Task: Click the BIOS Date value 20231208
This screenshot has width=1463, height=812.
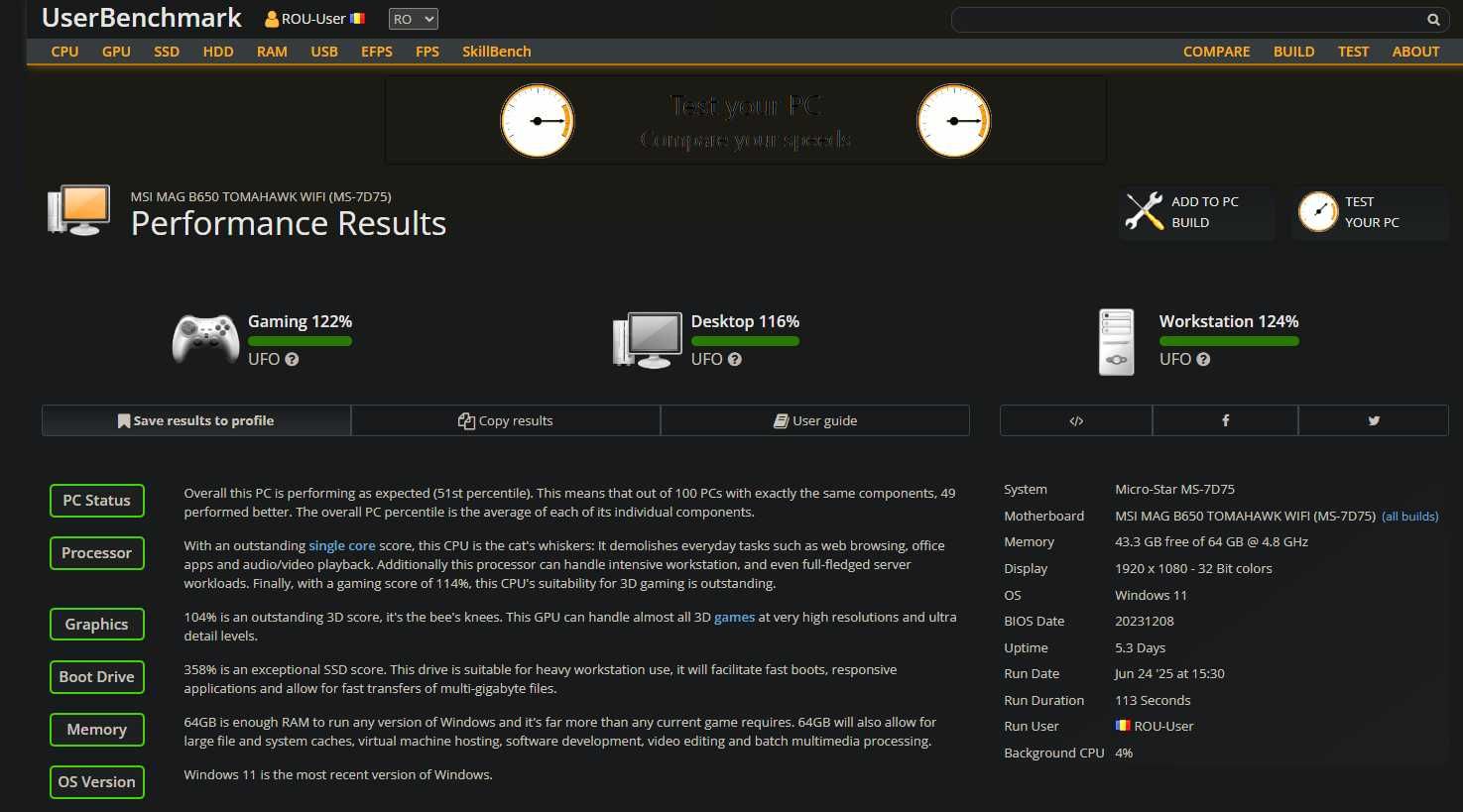Action: point(1145,621)
